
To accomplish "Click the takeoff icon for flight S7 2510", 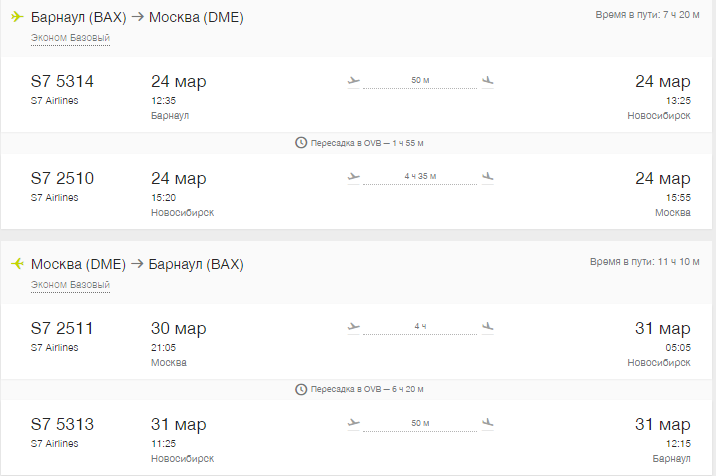I will tap(353, 177).
